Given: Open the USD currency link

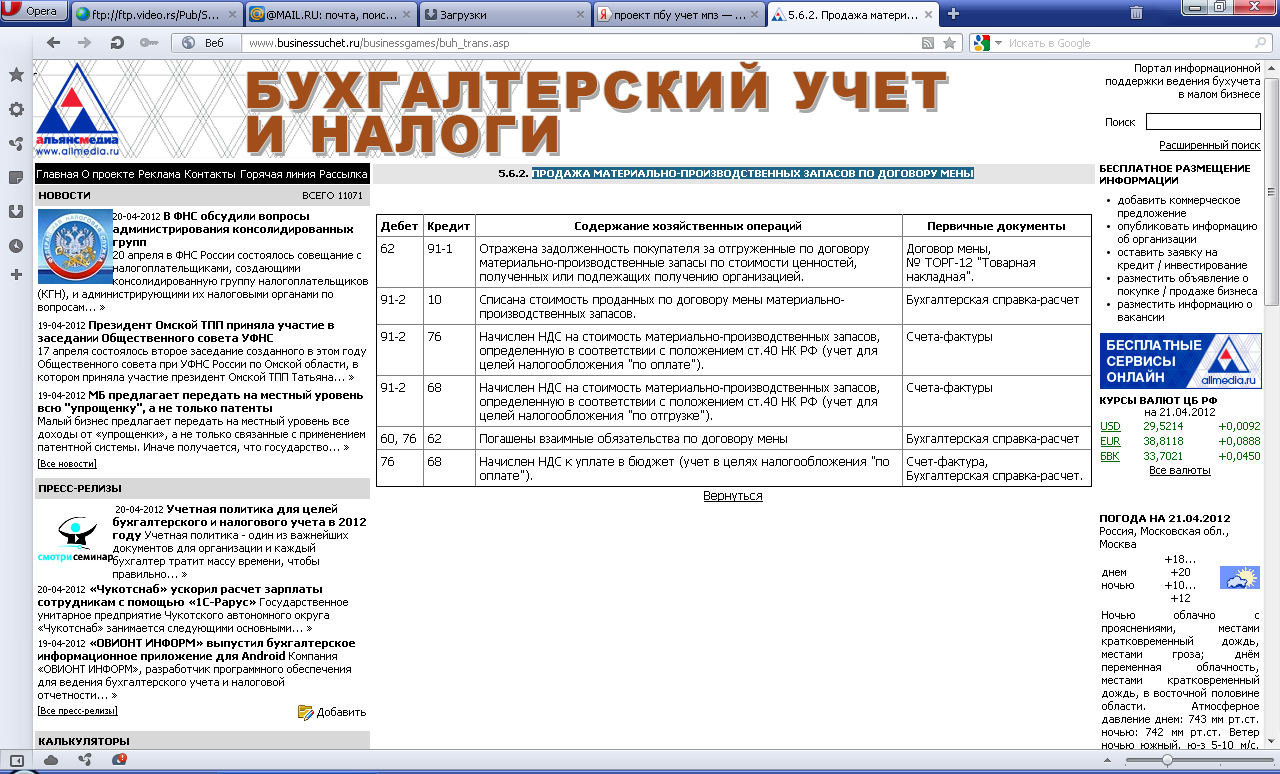Looking at the screenshot, I should tap(1110, 426).
